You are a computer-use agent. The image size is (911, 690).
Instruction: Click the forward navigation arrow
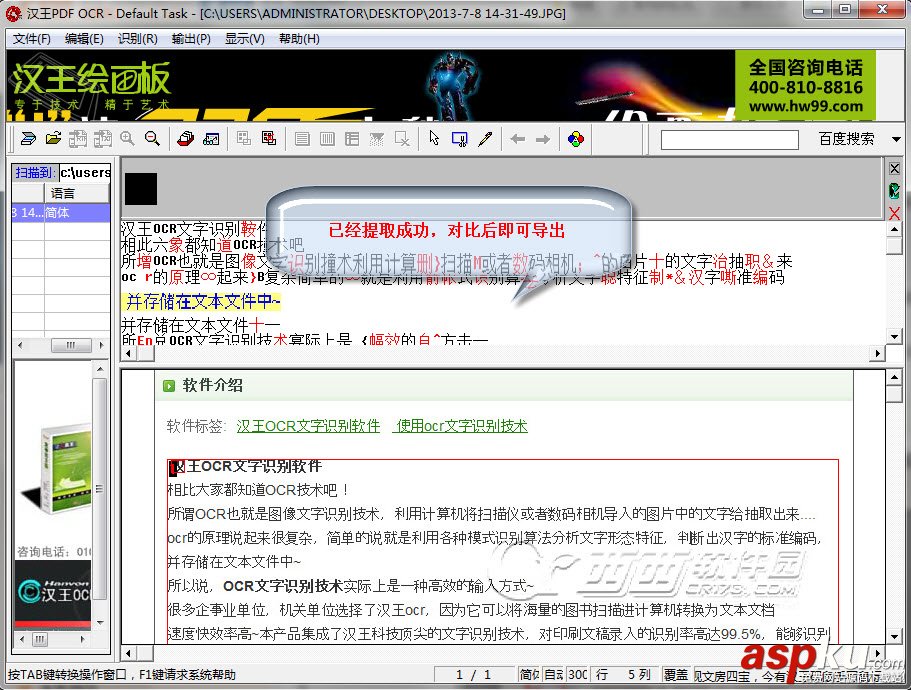pyautogui.click(x=541, y=138)
